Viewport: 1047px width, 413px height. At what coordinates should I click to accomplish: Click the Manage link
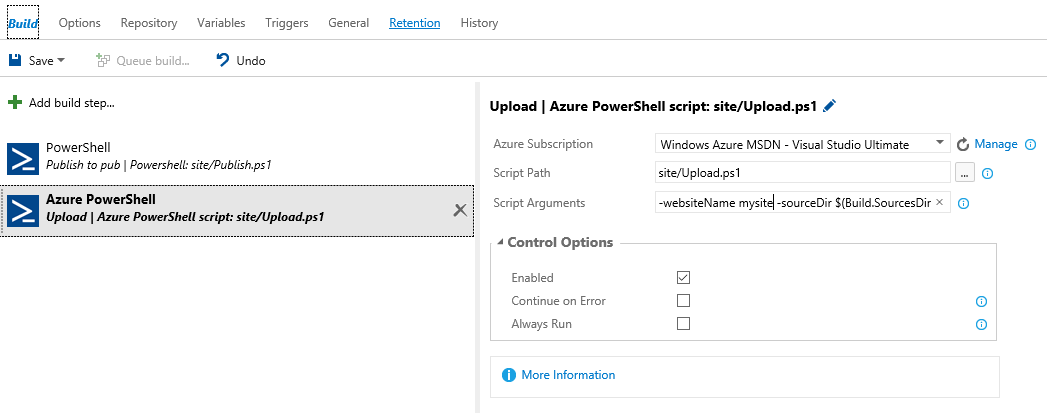pyautogui.click(x=996, y=143)
